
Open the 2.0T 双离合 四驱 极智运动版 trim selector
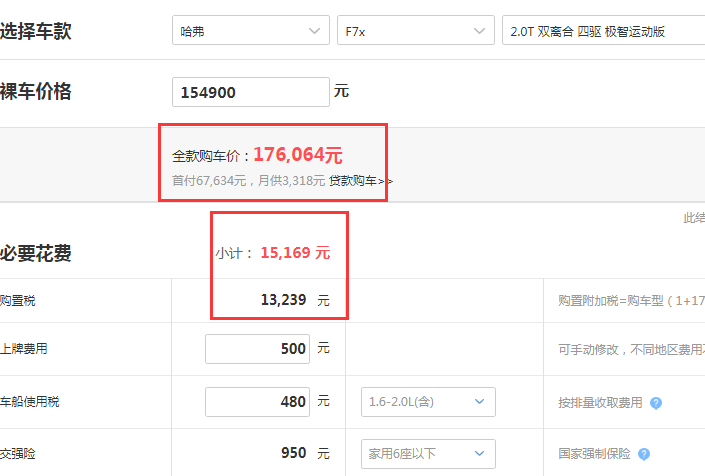[x=603, y=31]
